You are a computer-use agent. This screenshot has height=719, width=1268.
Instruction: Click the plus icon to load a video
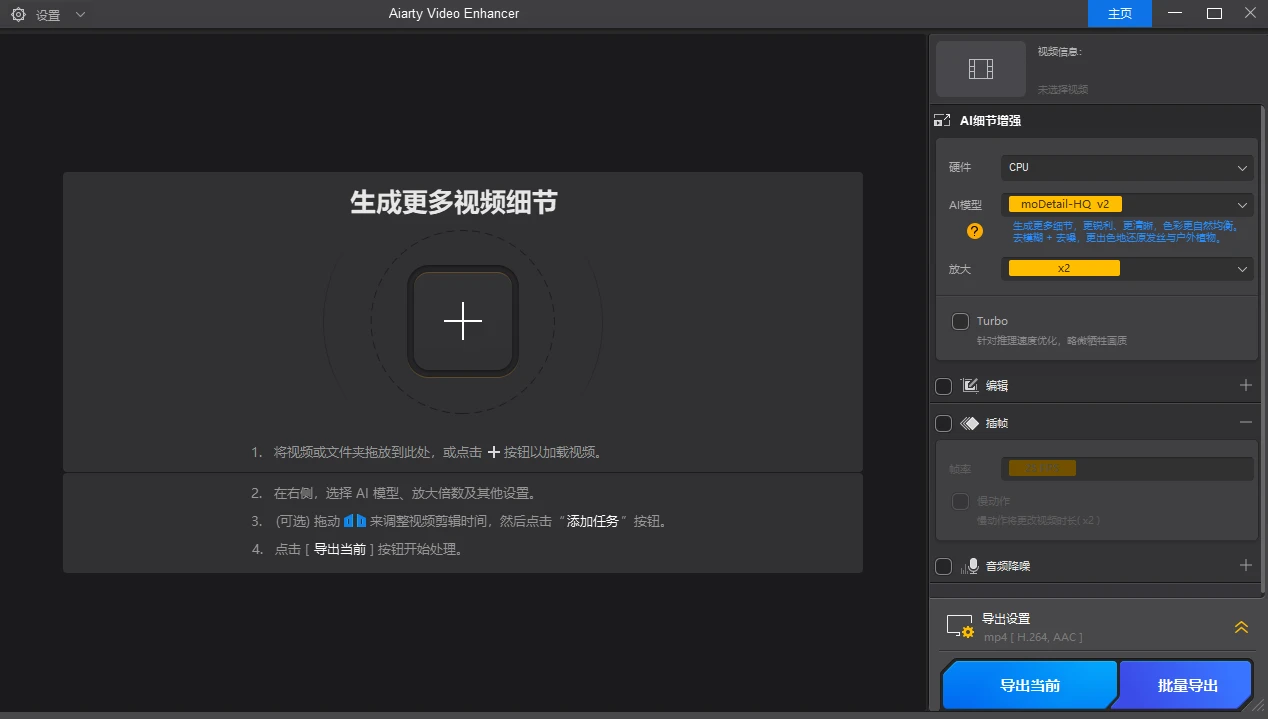(x=462, y=321)
